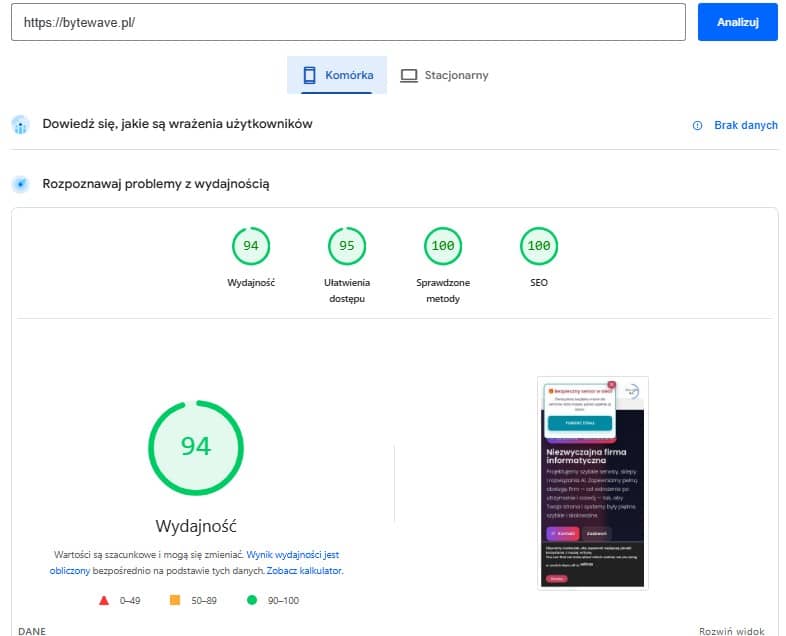Click the mobile page screenshot thumbnail
The image size is (786, 636).
pos(593,483)
